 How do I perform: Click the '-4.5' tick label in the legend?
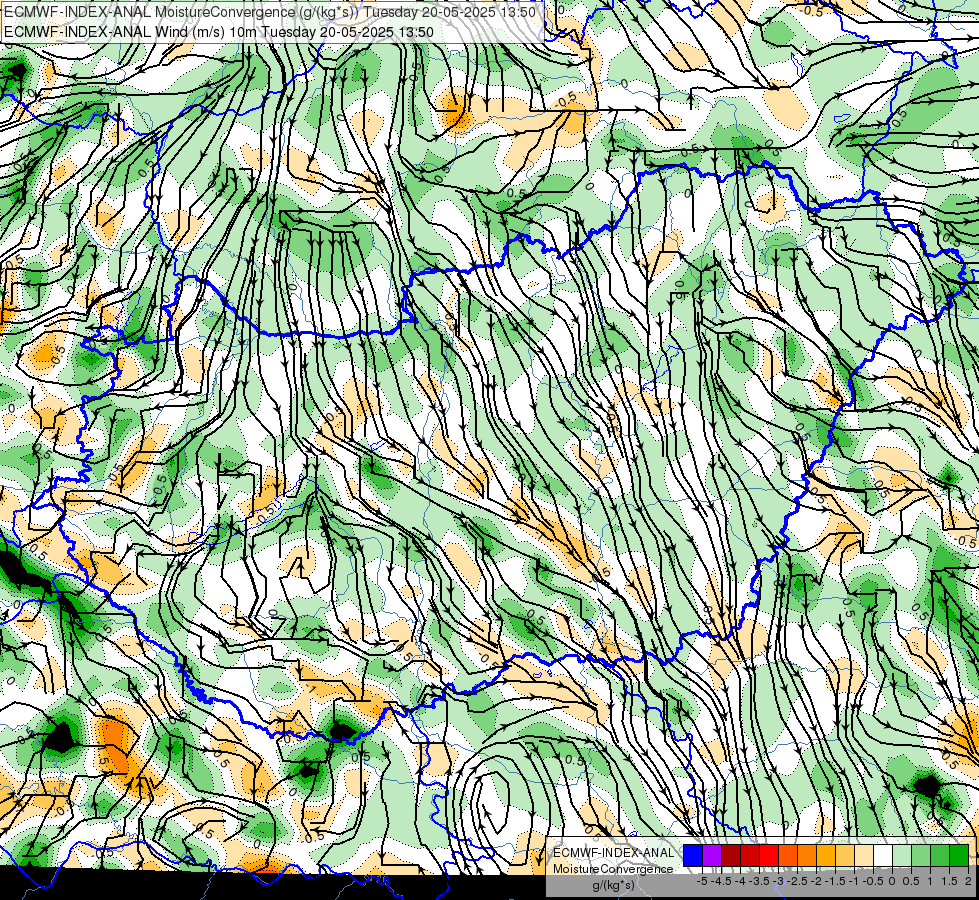(722, 881)
